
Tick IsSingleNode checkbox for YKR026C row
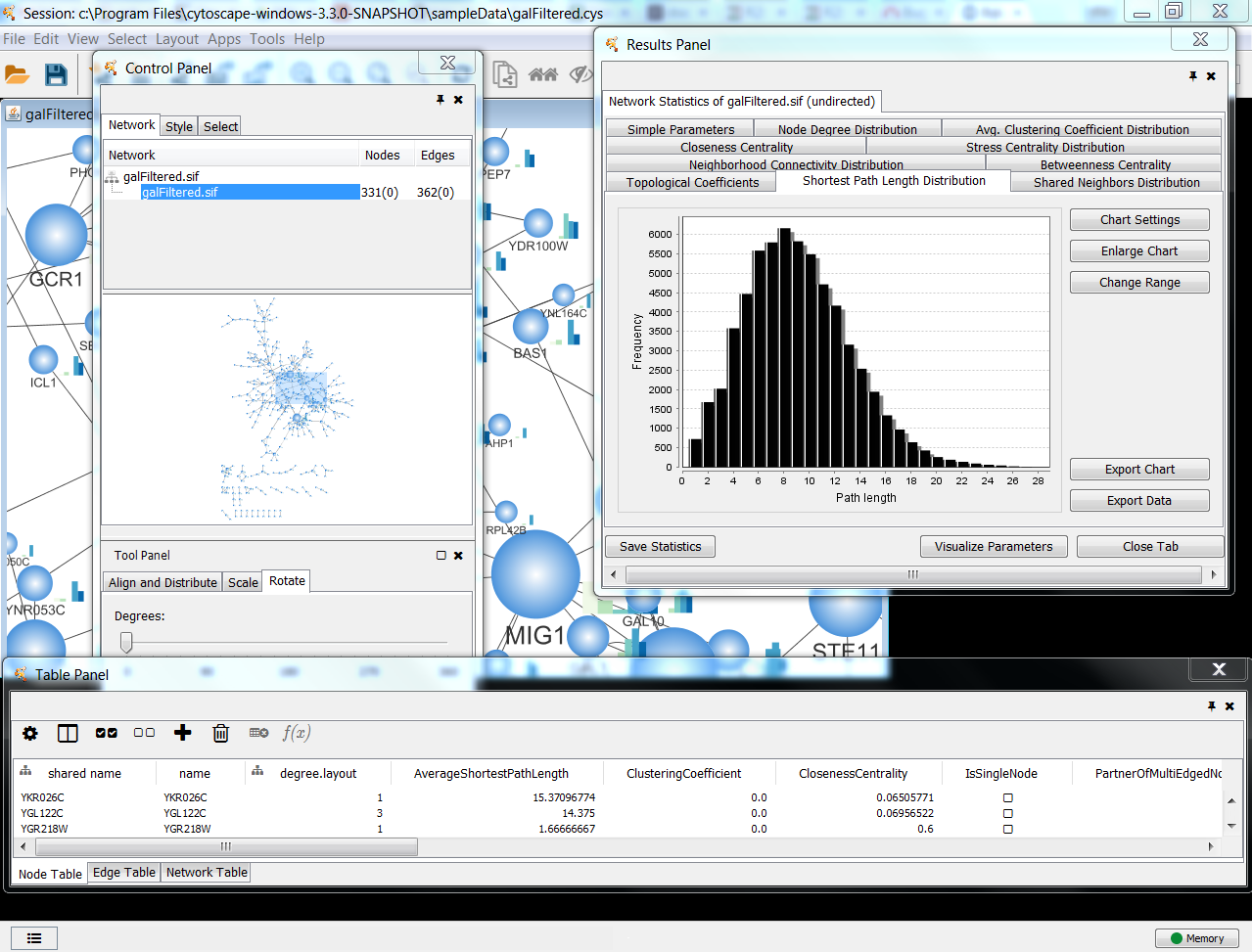[1008, 798]
